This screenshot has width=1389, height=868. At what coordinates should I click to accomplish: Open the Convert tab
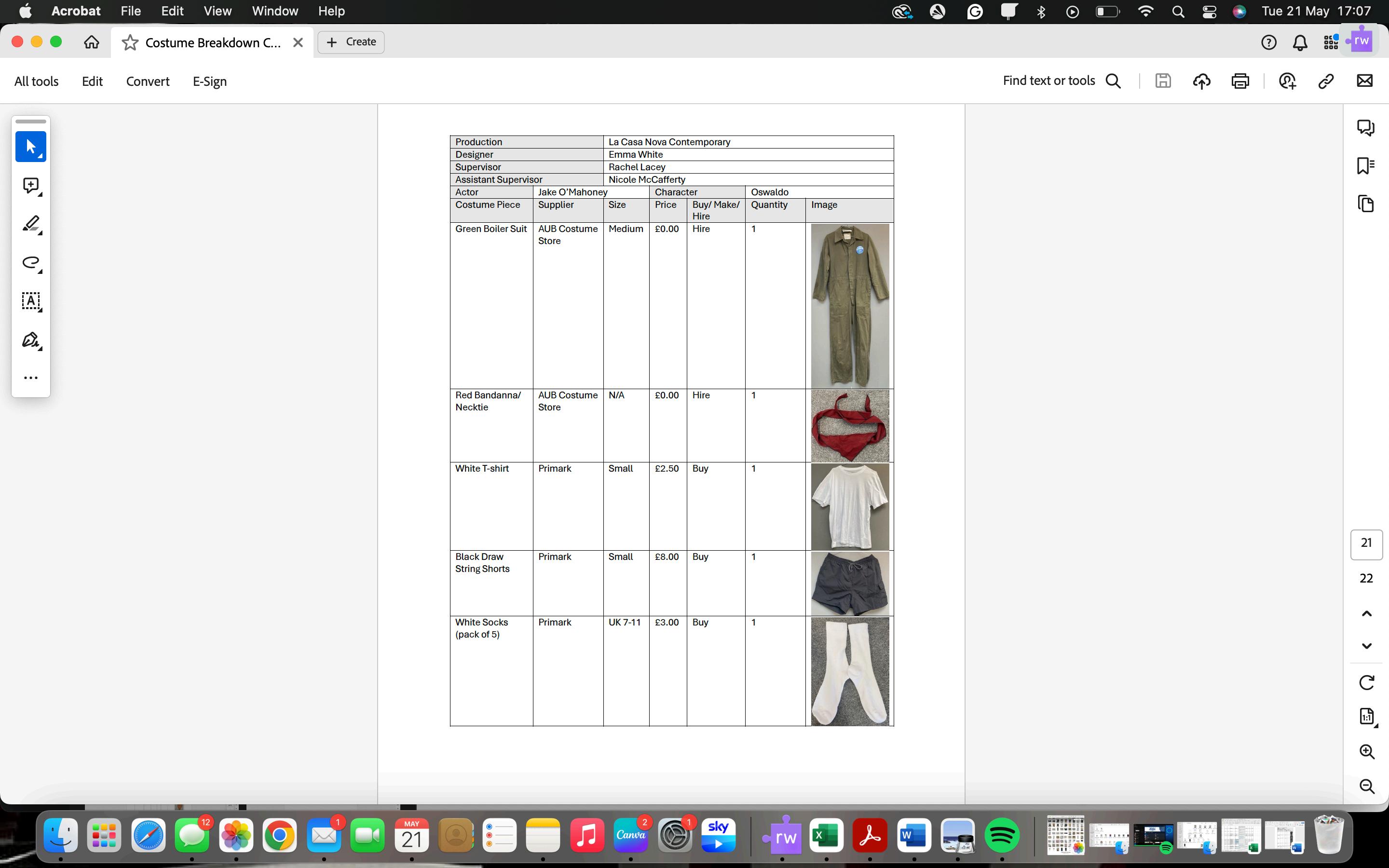click(148, 81)
